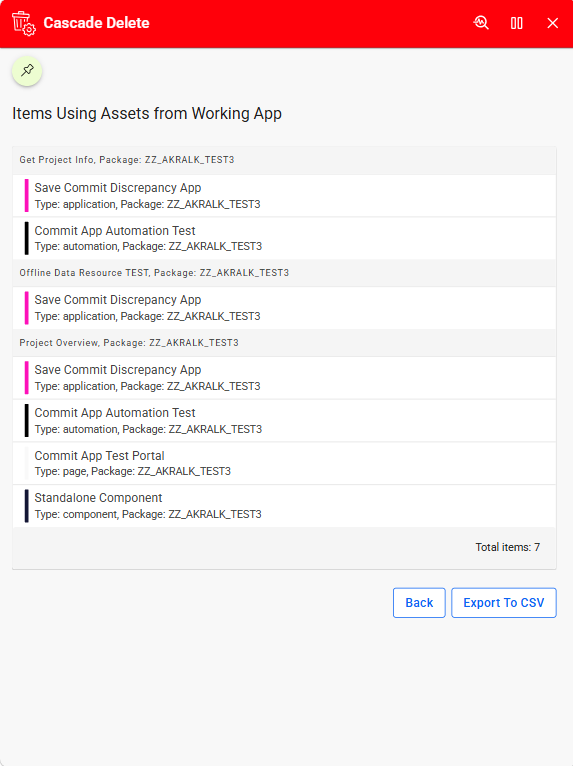Close the Cascade Delete panel

click(552, 23)
